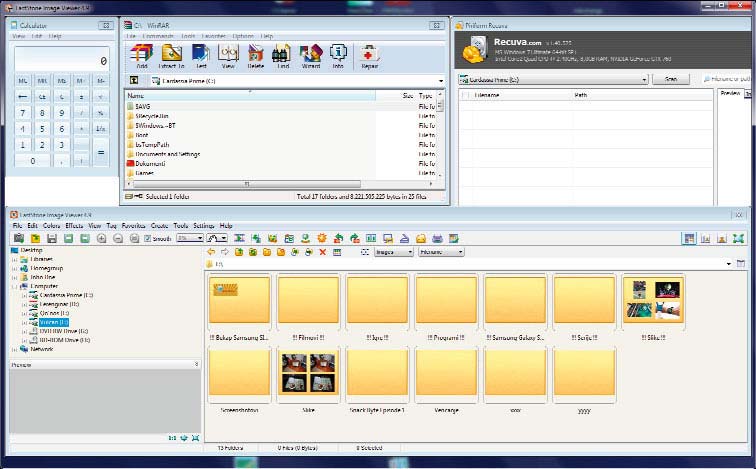Open the Commands menu in WinRAR
The image size is (756, 469).
pos(158,36)
